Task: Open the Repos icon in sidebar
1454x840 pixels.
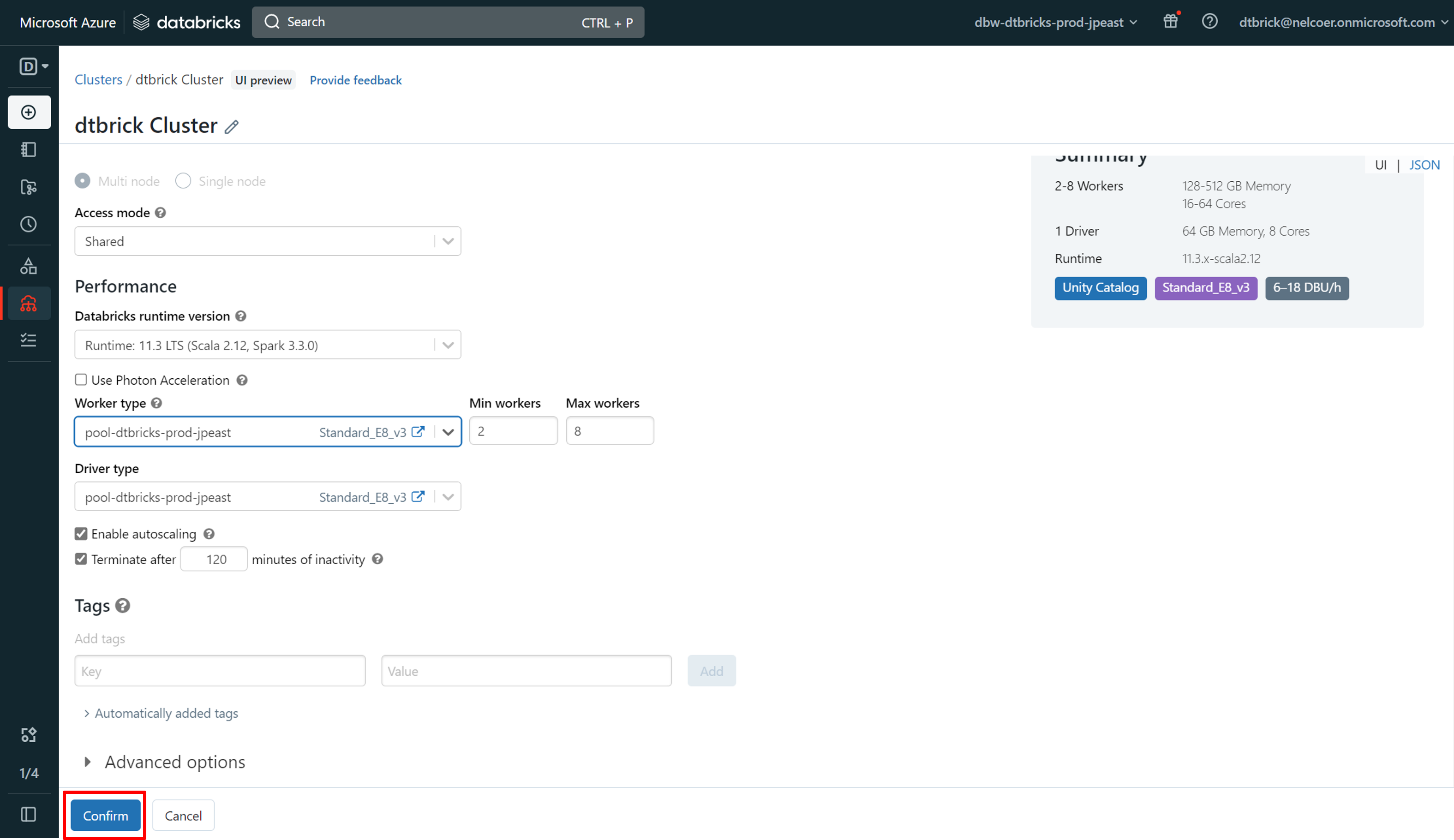Action: pyautogui.click(x=29, y=187)
